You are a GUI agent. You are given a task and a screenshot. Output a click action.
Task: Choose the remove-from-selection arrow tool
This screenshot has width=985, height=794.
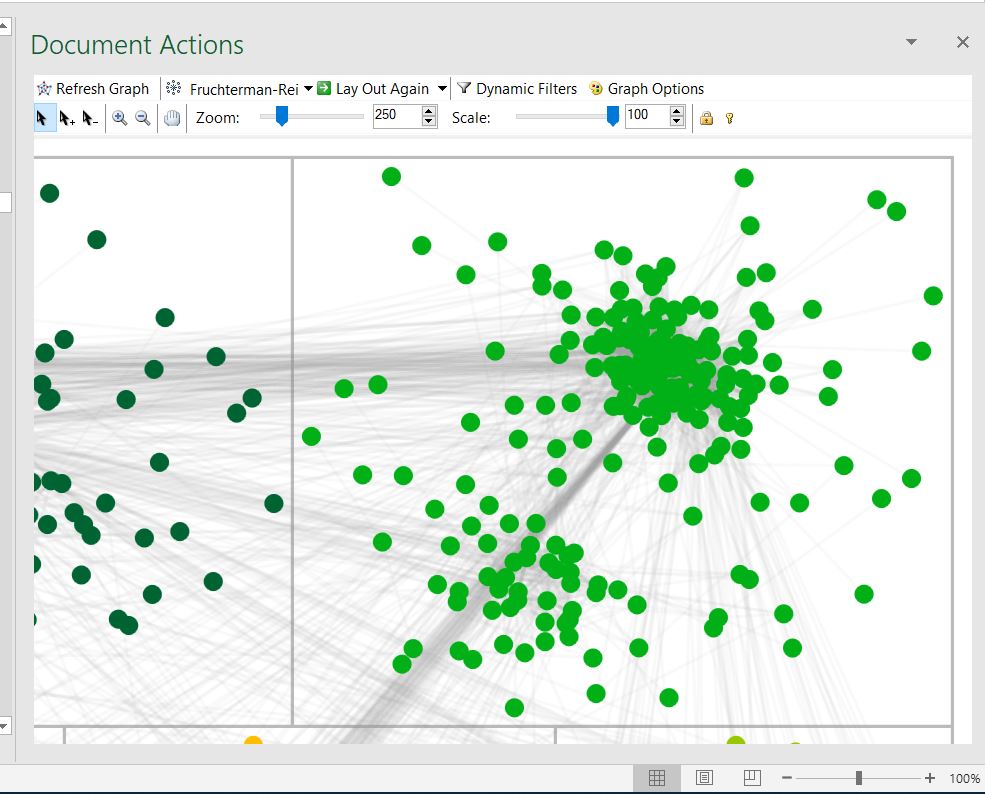point(88,117)
